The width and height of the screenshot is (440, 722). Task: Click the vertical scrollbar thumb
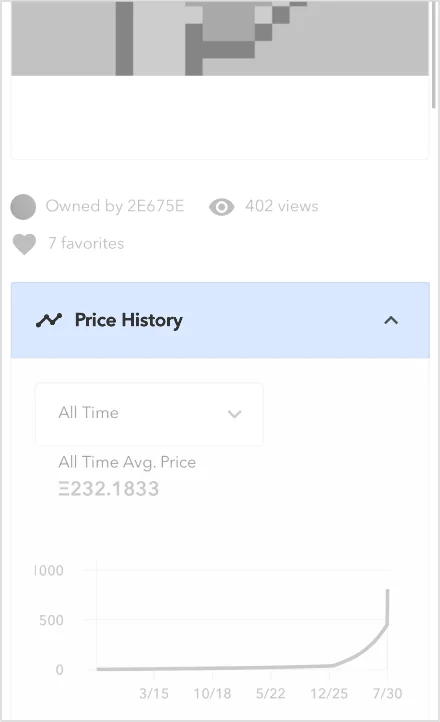point(434,54)
